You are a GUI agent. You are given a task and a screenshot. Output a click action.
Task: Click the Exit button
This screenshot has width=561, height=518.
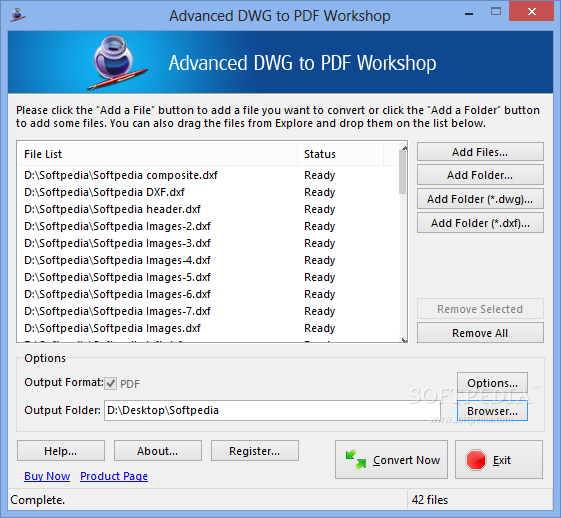[499, 459]
